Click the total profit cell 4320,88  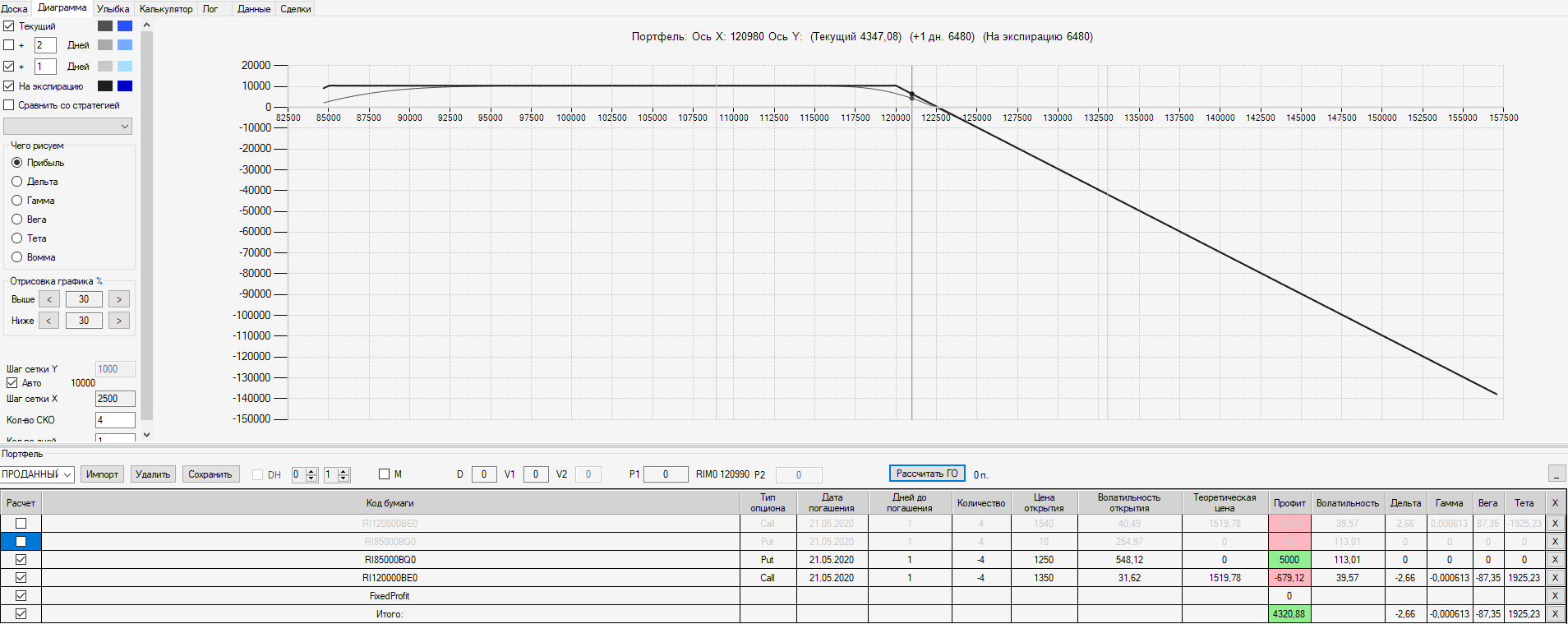[1289, 614]
